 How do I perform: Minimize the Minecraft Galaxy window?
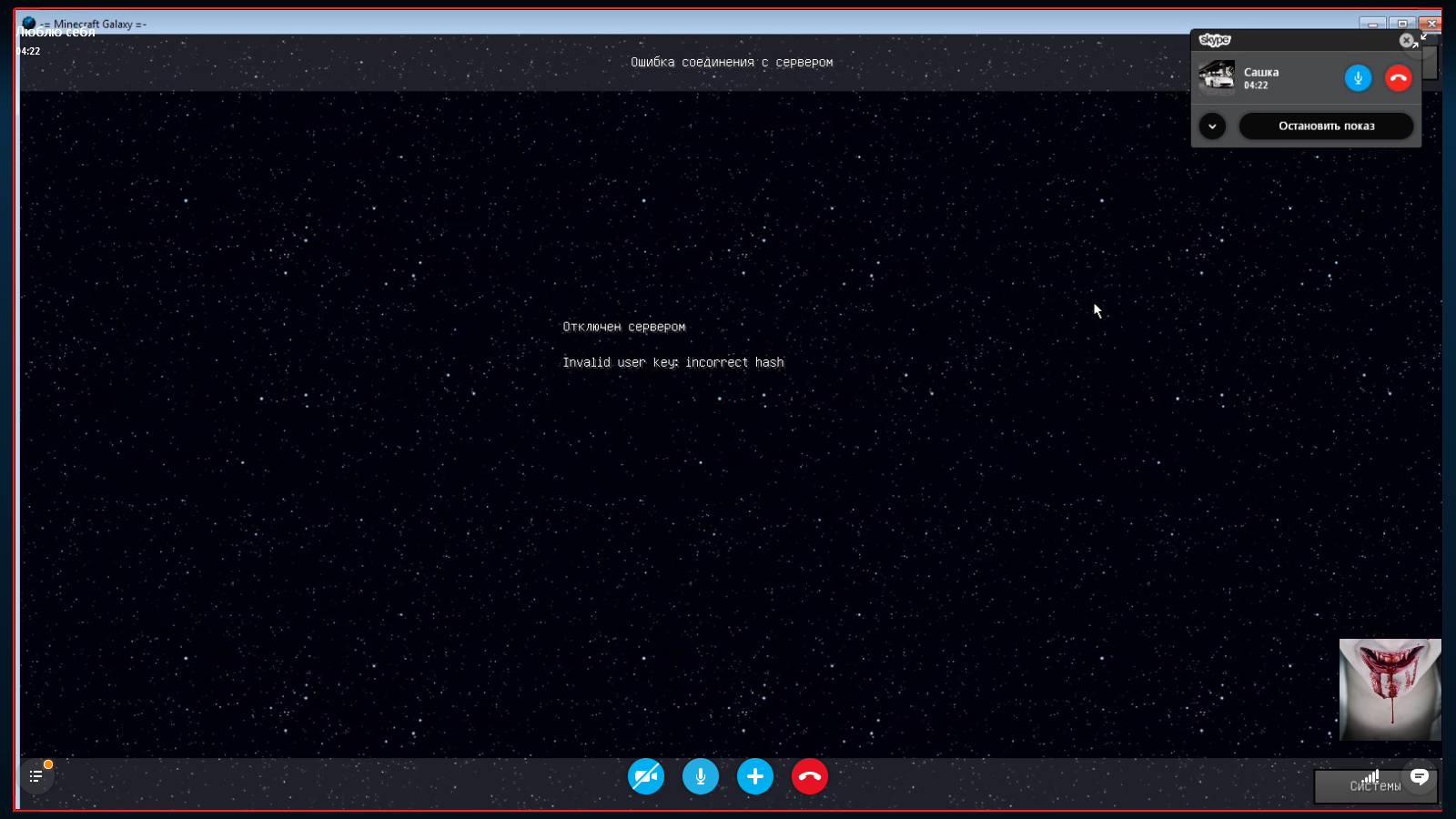click(x=1372, y=24)
